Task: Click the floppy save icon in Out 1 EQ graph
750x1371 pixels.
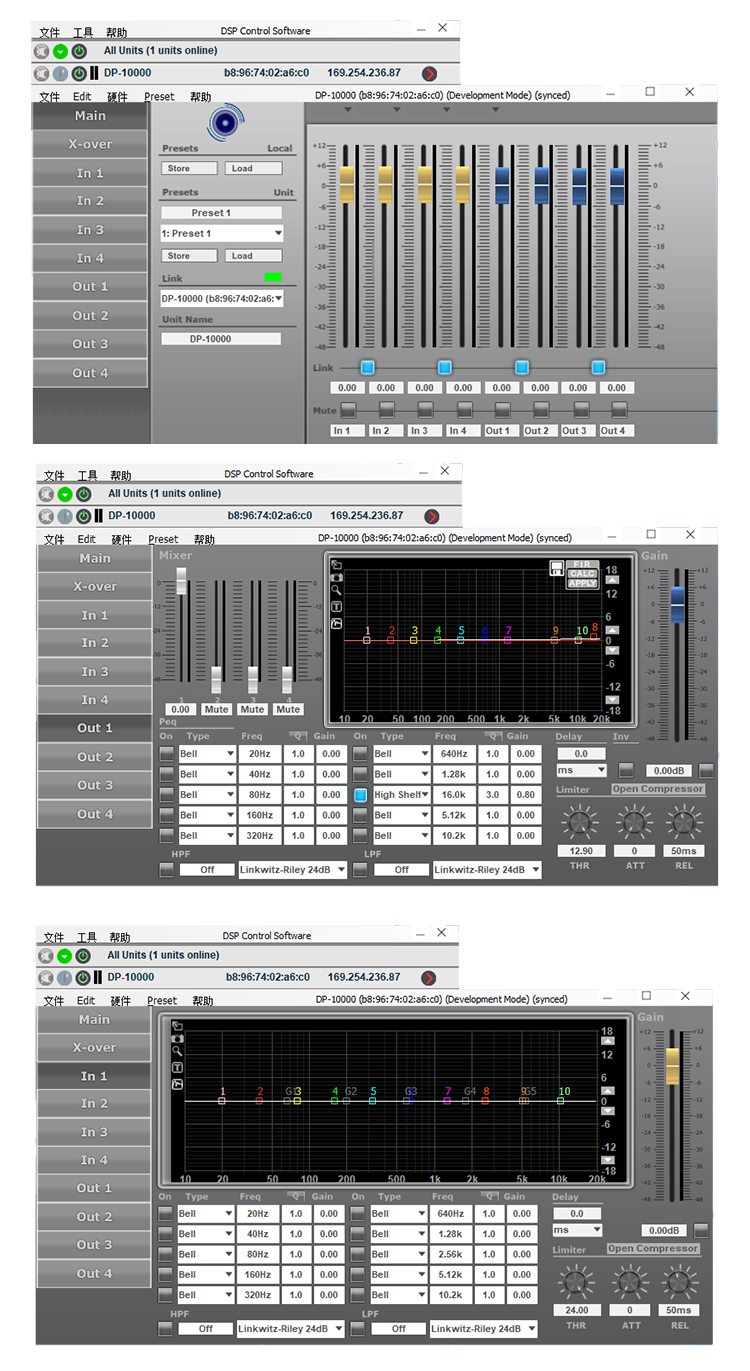Action: click(x=556, y=567)
